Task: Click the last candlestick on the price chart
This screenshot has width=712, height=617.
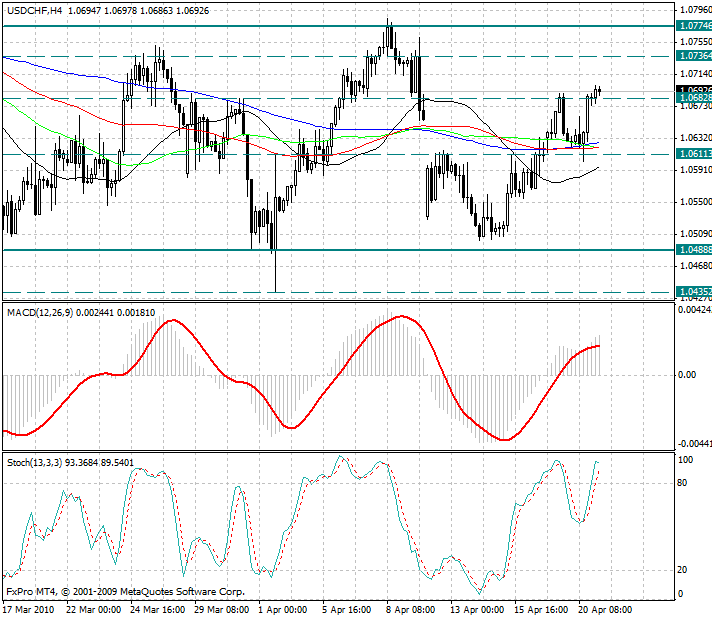Action: pos(600,90)
